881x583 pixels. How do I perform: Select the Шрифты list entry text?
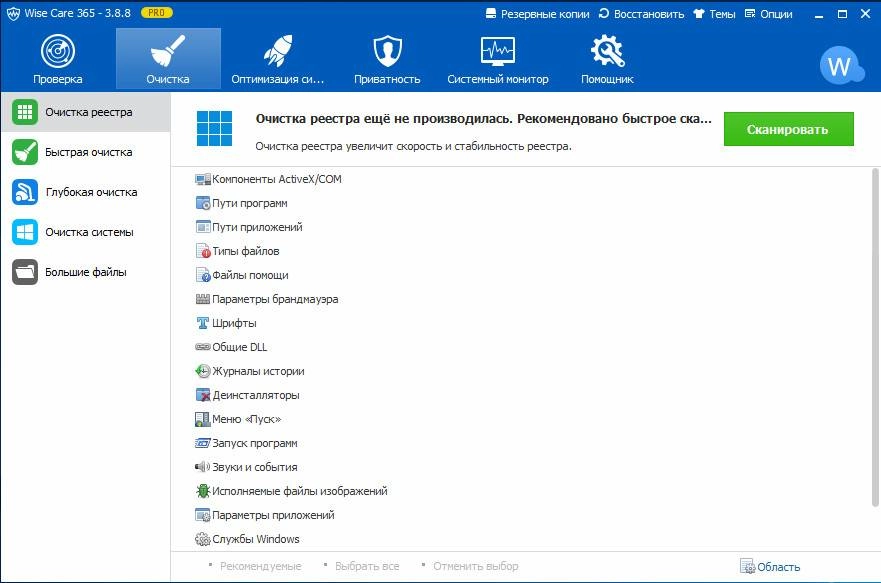[234, 323]
